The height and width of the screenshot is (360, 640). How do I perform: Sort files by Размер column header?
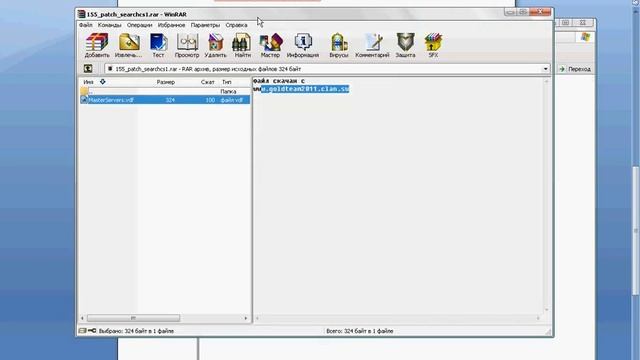(166, 82)
